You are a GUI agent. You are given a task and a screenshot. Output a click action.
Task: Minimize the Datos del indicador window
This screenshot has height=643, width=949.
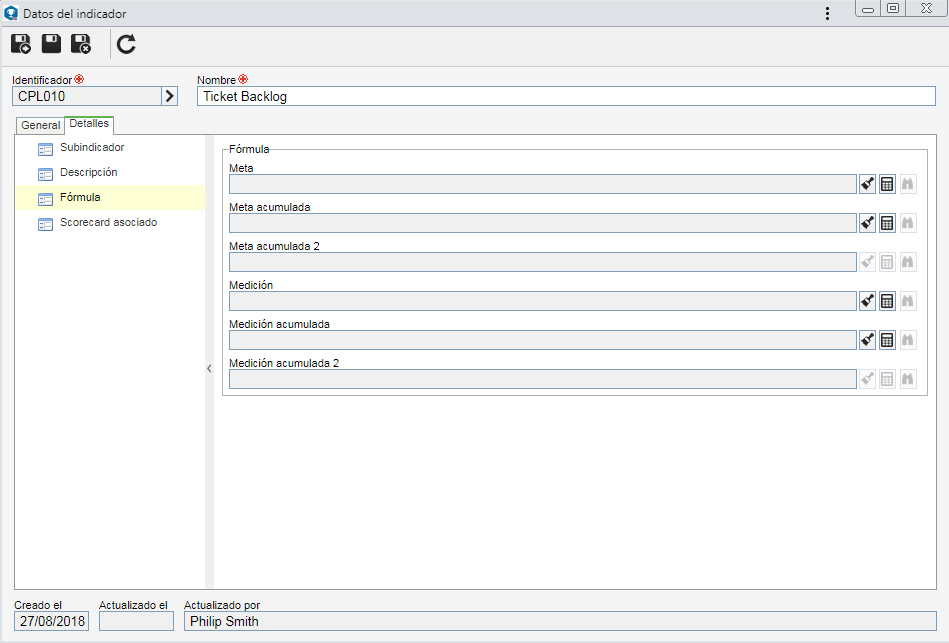pos(869,8)
